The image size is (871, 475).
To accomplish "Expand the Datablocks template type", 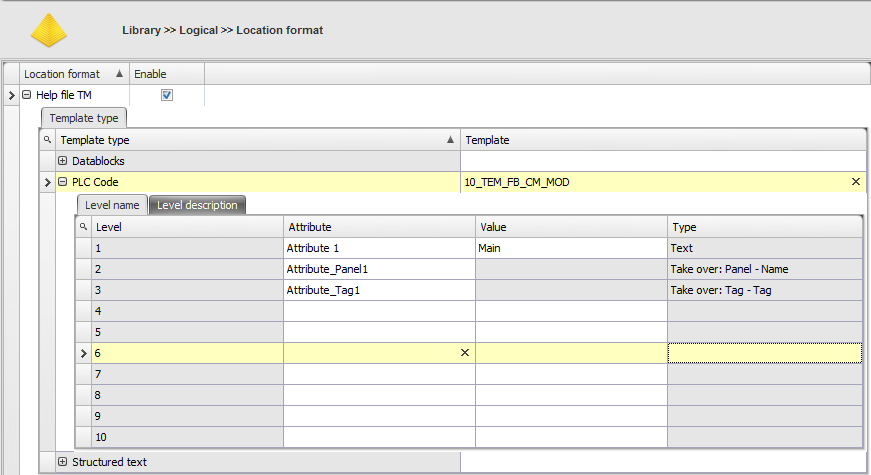I will [63, 161].
